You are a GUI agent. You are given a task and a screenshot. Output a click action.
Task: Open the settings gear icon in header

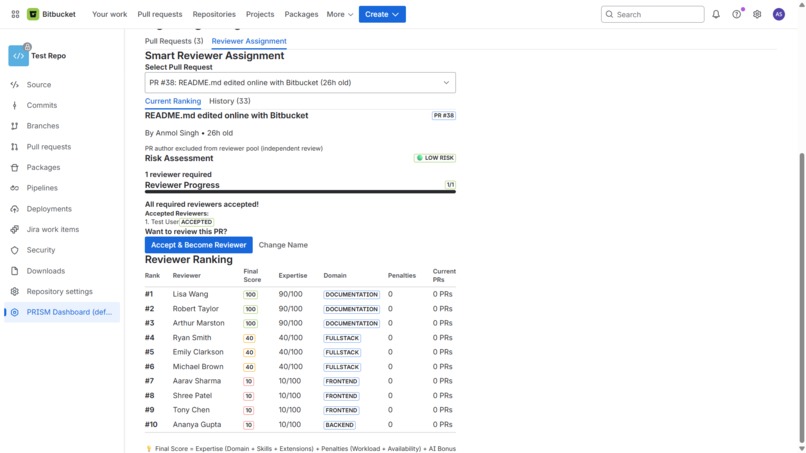(757, 14)
